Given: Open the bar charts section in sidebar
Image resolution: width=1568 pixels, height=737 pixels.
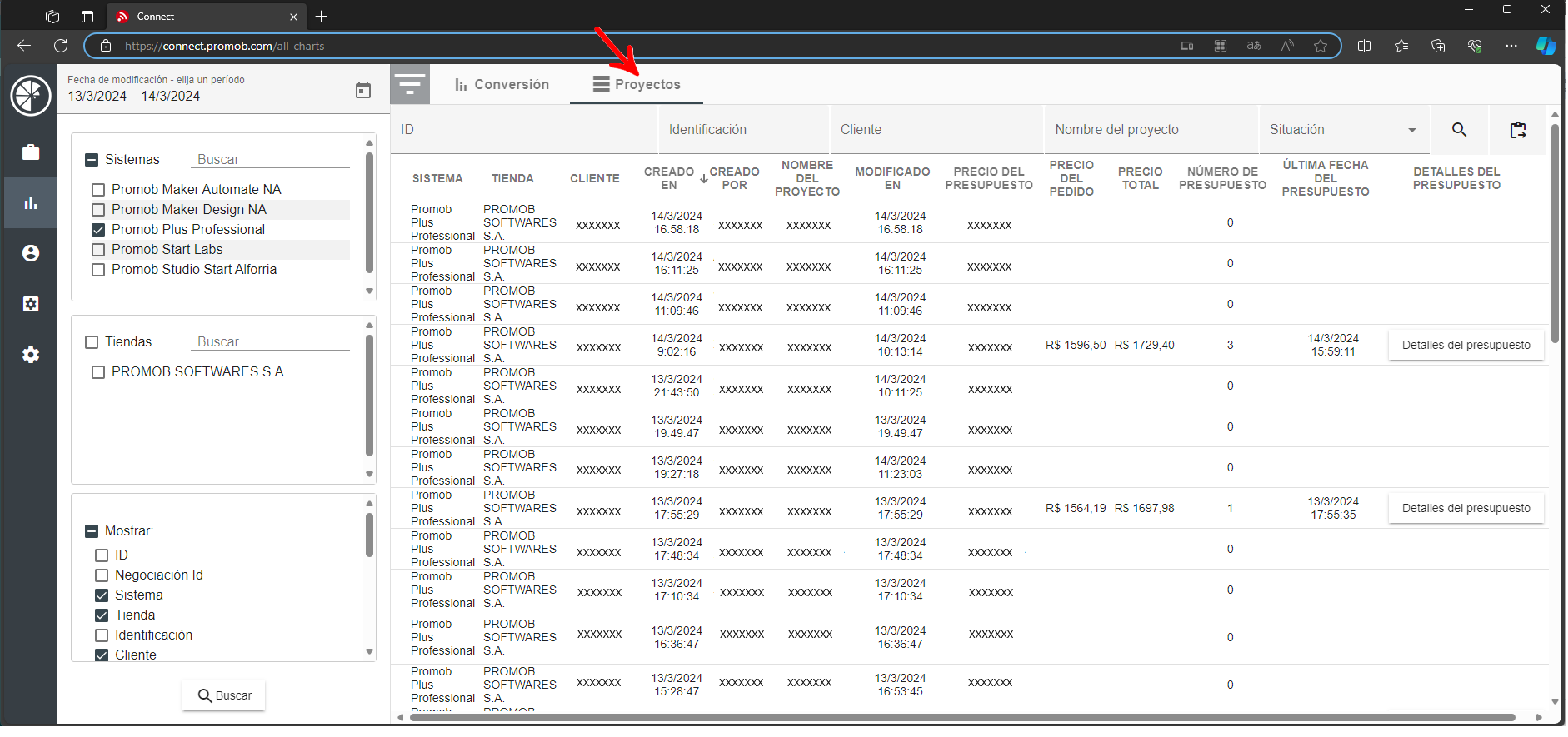Looking at the screenshot, I should [x=31, y=203].
